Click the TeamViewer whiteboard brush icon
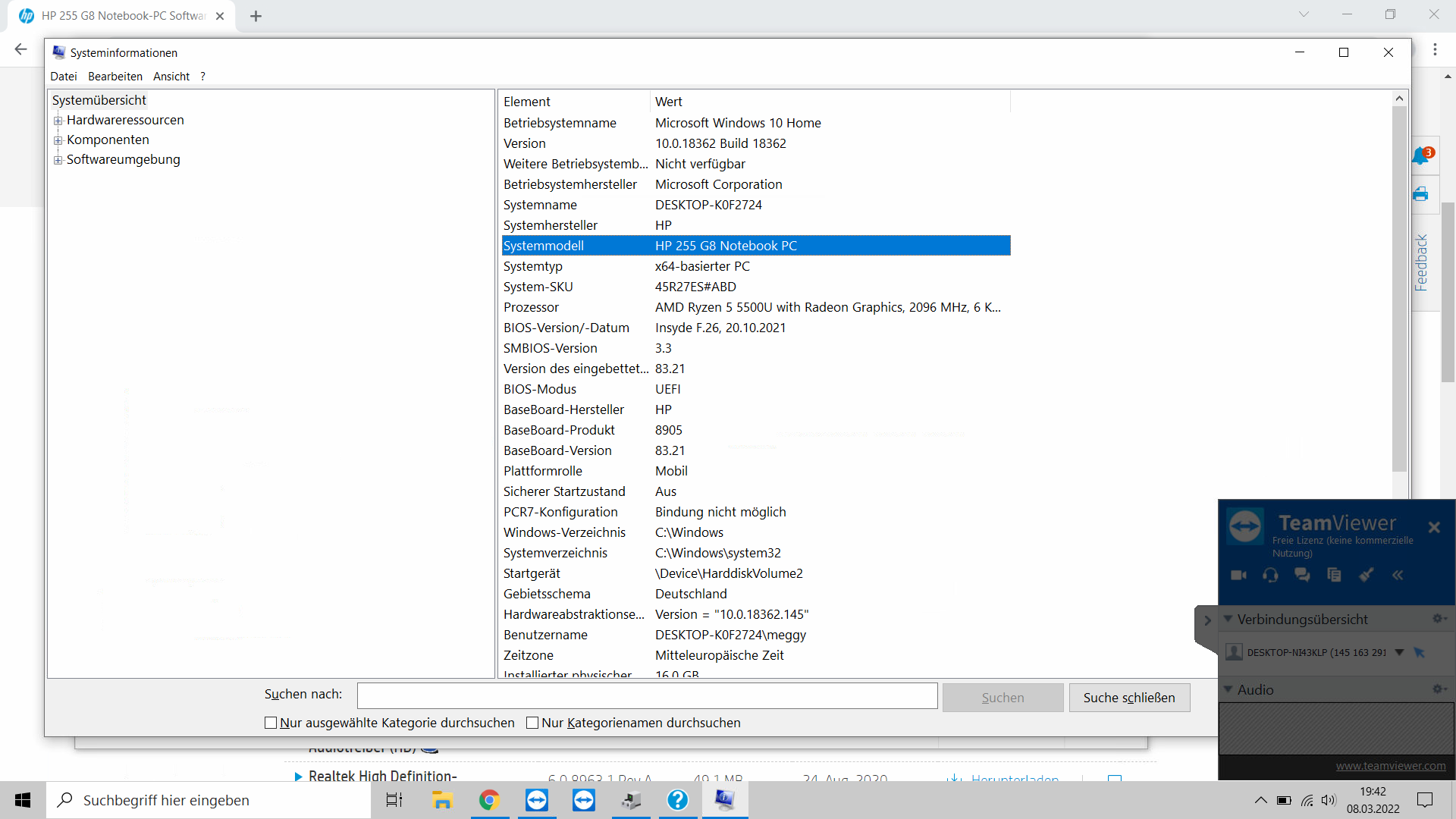The width and height of the screenshot is (1456, 819). click(1366, 575)
